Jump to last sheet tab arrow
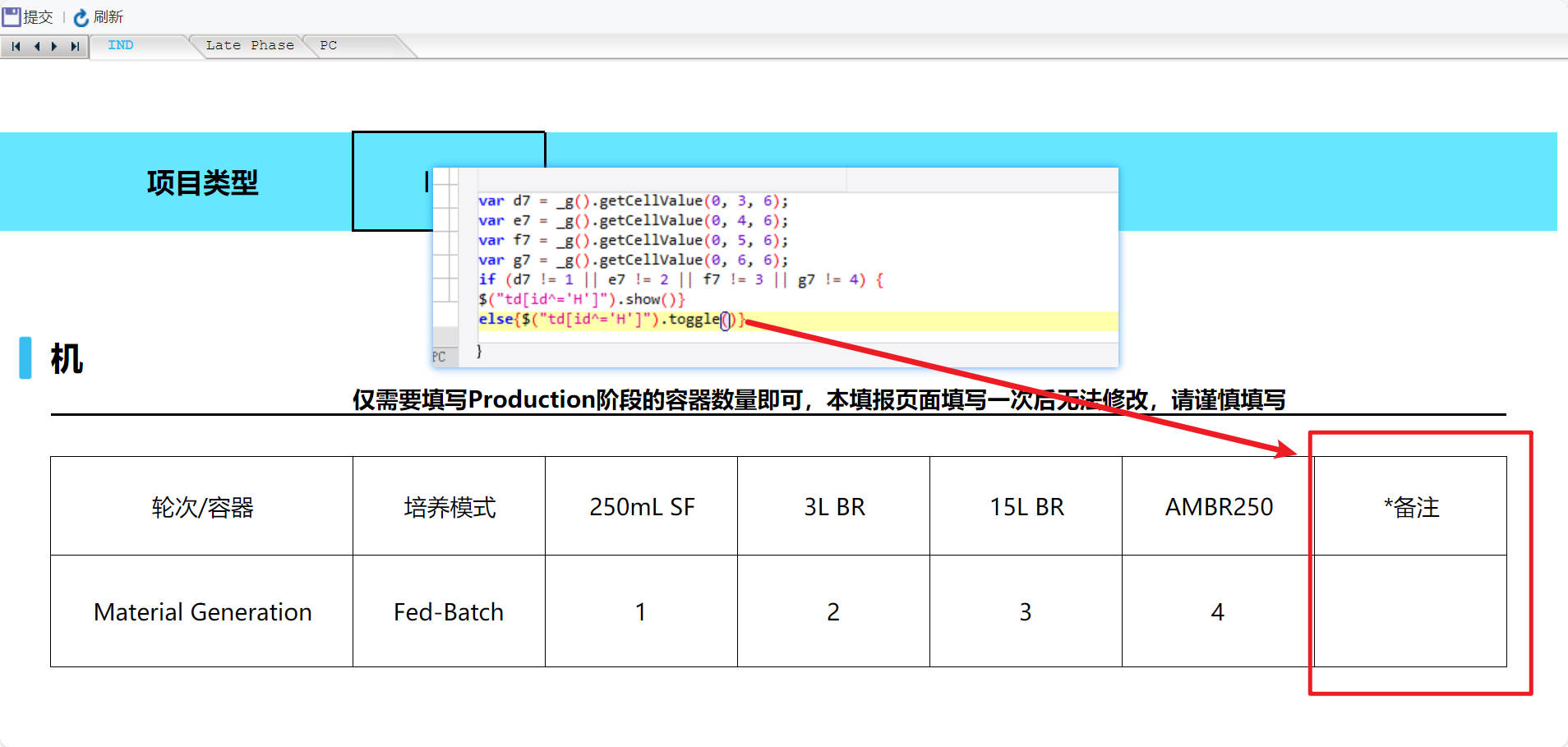Viewport: 1568px width, 747px height. tap(75, 46)
